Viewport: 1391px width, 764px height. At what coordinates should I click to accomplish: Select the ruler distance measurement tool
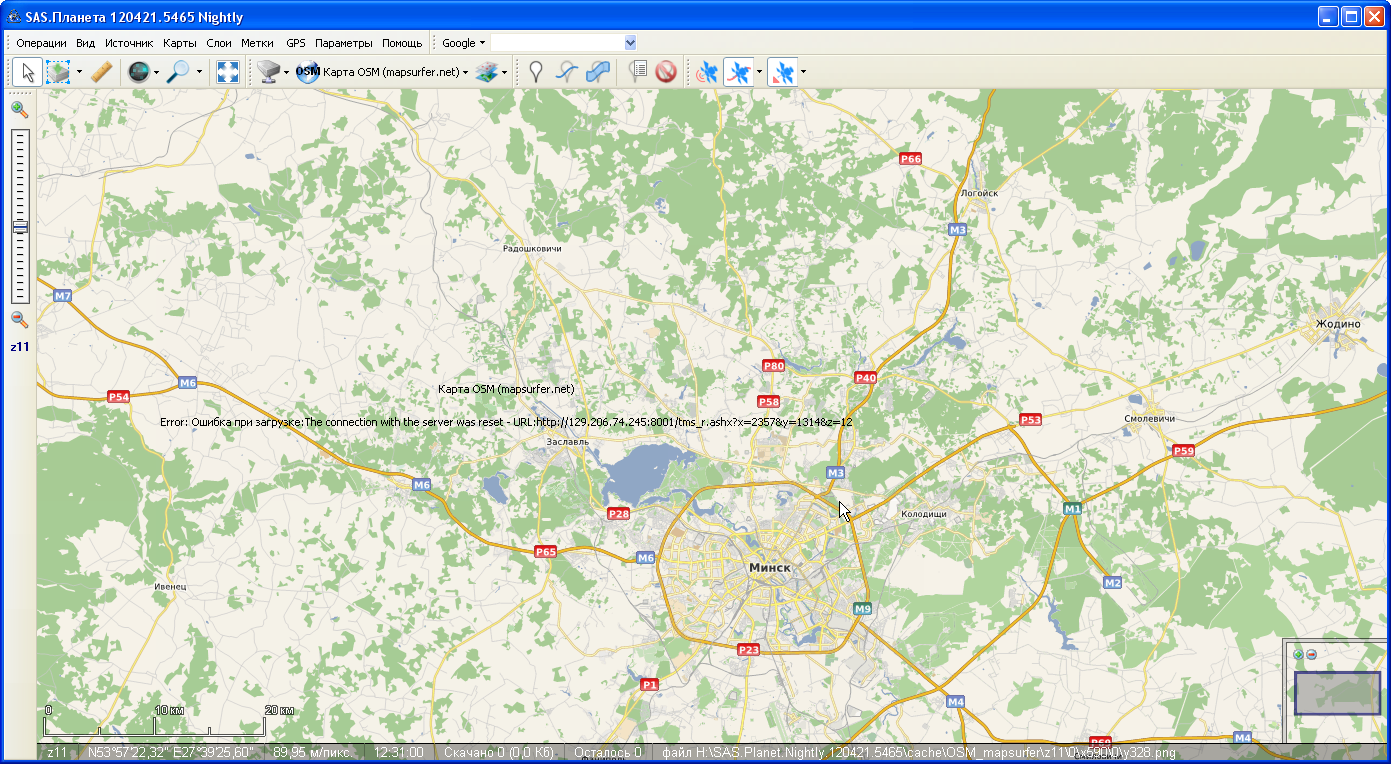pyautogui.click(x=100, y=72)
